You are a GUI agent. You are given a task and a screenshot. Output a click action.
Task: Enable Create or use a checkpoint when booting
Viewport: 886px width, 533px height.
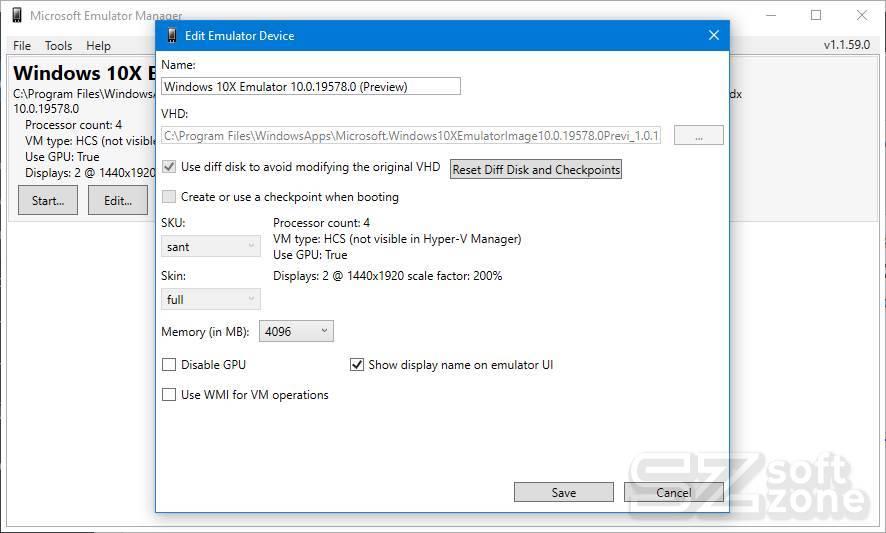[169, 197]
